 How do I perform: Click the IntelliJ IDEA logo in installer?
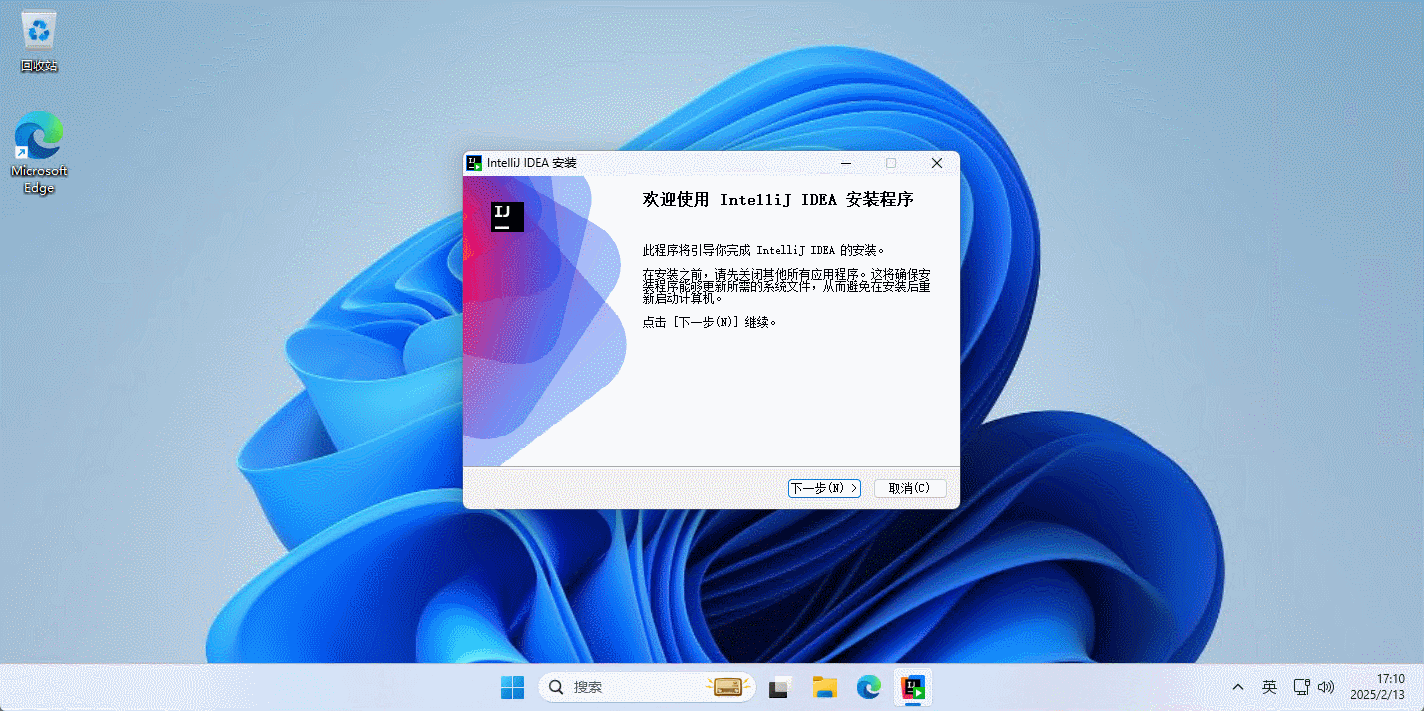tap(507, 217)
